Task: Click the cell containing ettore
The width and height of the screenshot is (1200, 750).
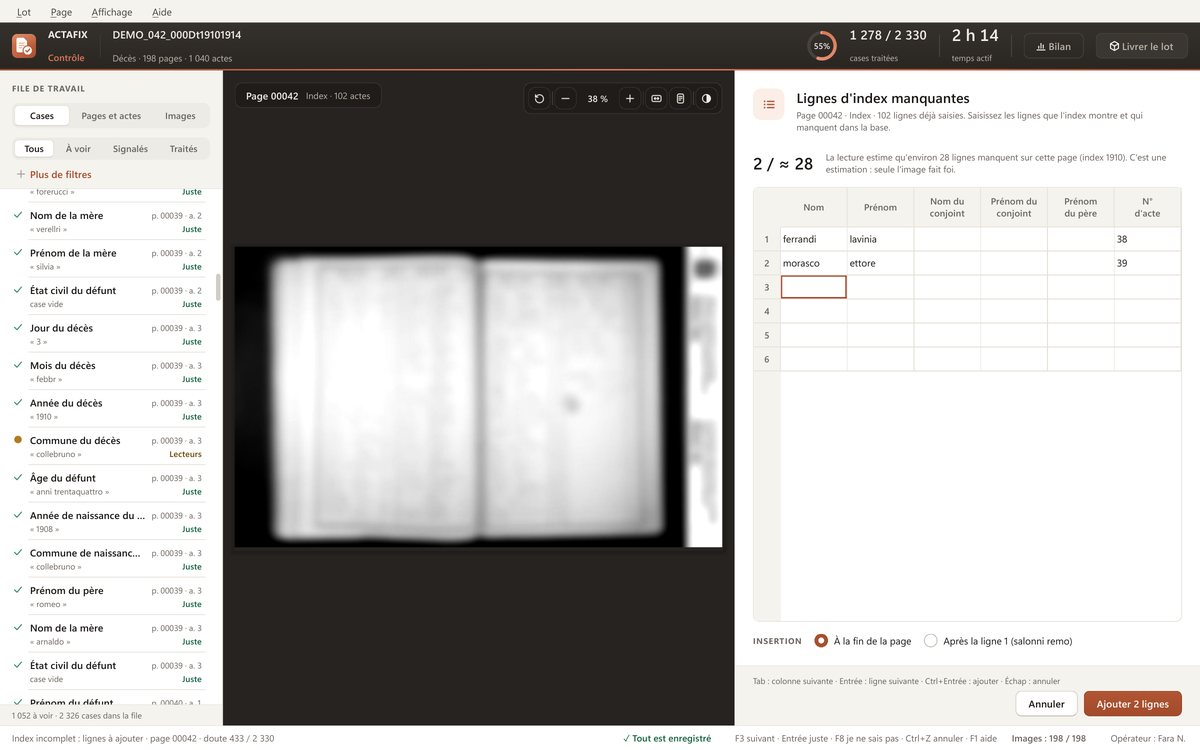Action: (880, 263)
